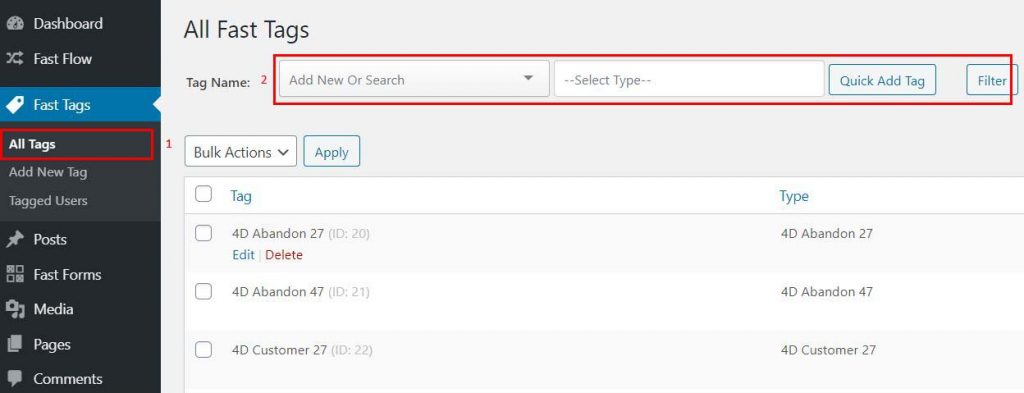Open Dashboard via gauge icon
Screen dimensions: 1024x393
[x=14, y=24]
